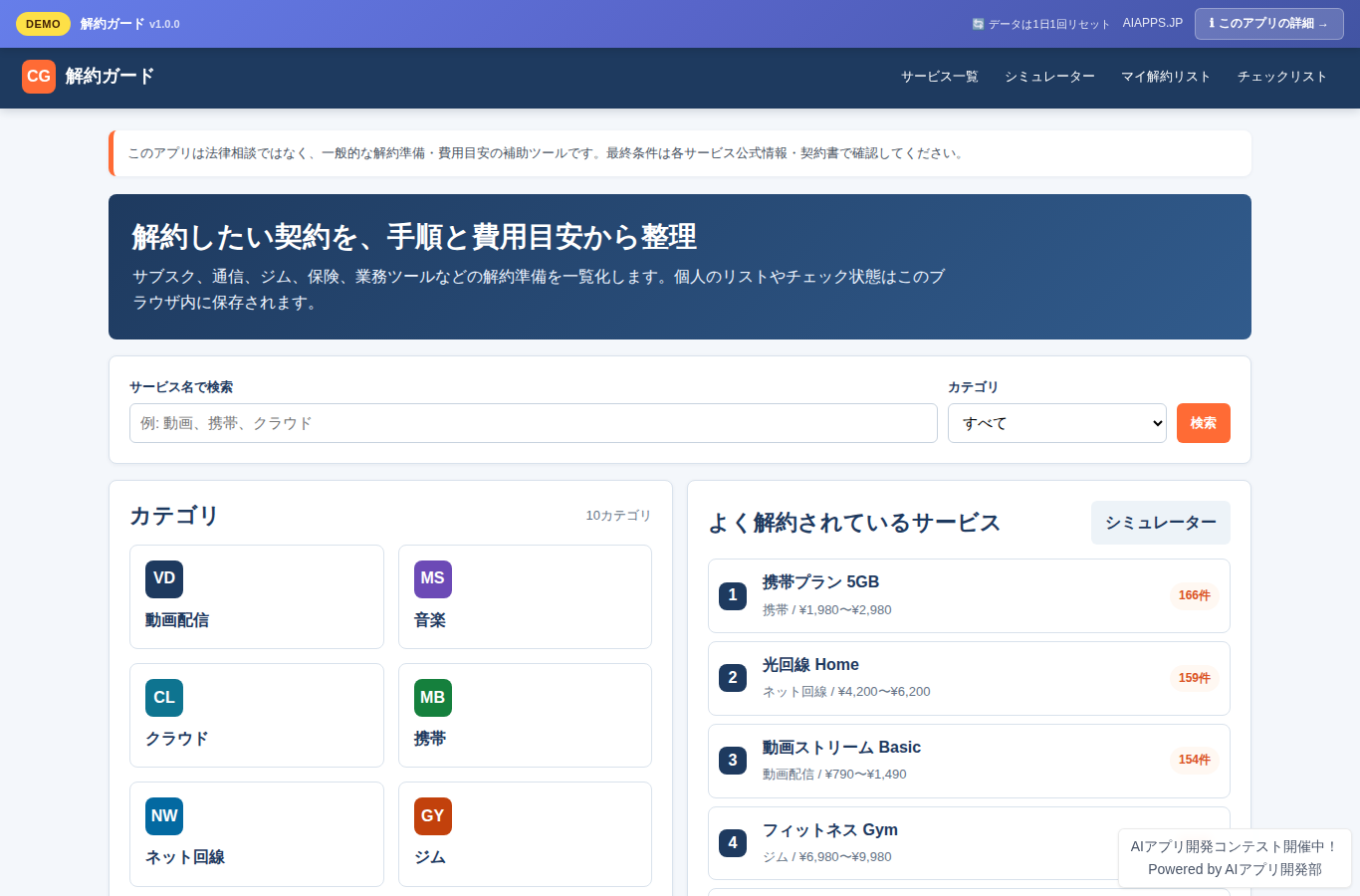This screenshot has height=896, width=1360.
Task: Select the 動画配信 category card
Action: pyautogui.click(x=257, y=597)
